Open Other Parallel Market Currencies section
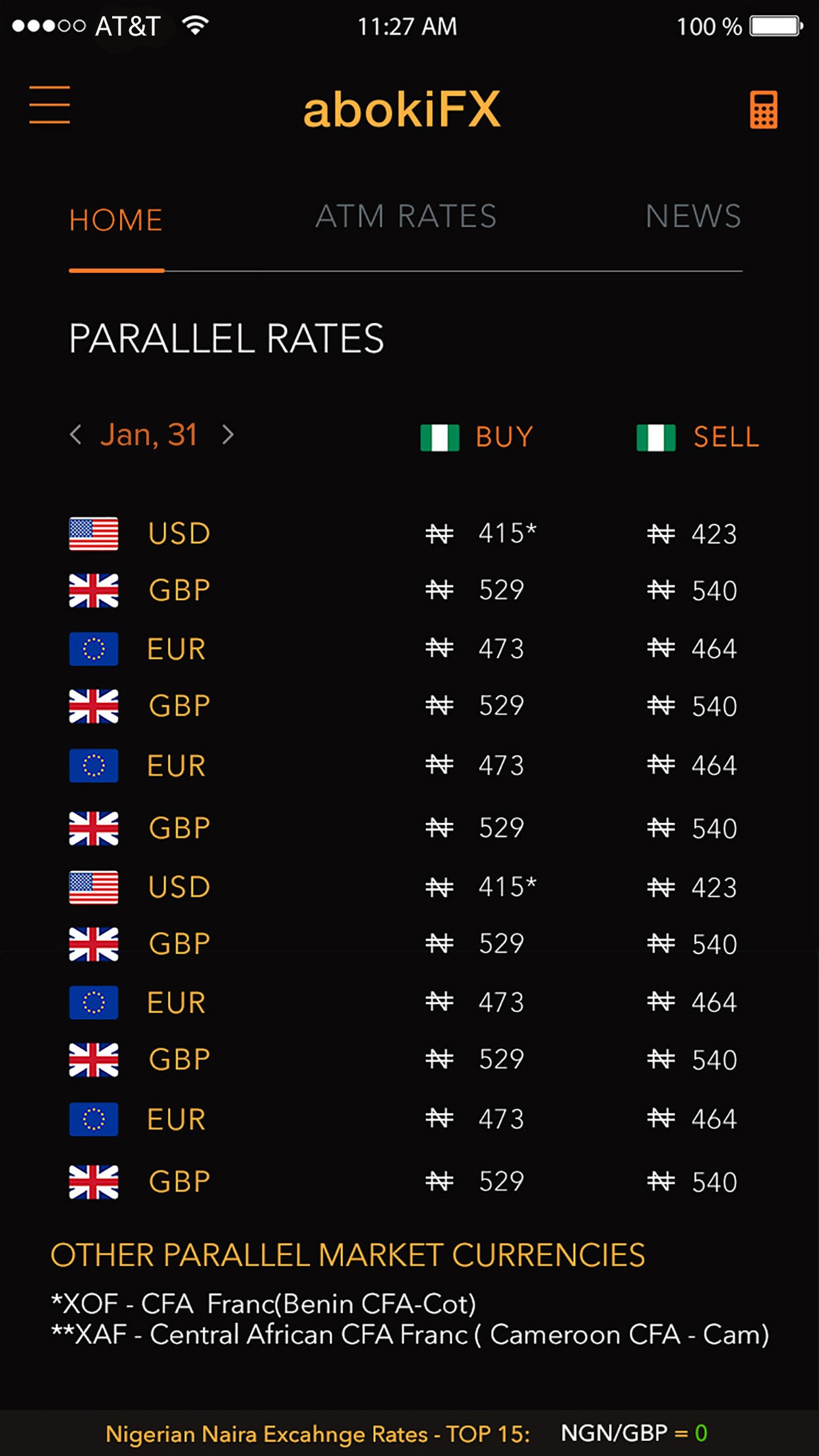Viewport: 819px width, 1456px height. click(x=348, y=1255)
